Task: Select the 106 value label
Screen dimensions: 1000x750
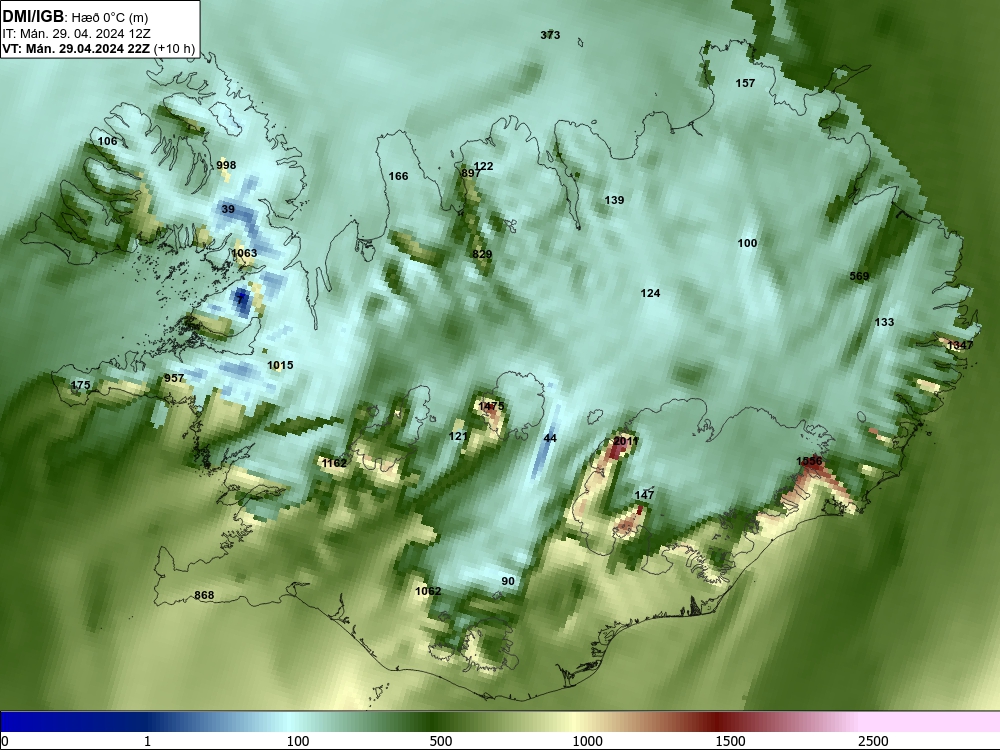Action: [107, 141]
